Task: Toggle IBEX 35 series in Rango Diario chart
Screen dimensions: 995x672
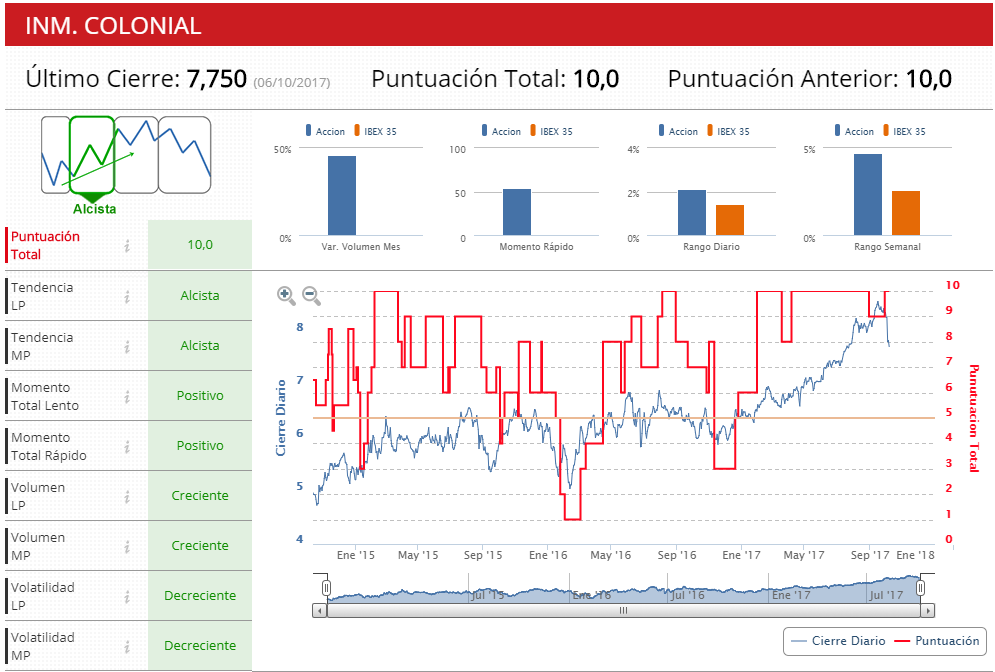Action: coord(728,131)
